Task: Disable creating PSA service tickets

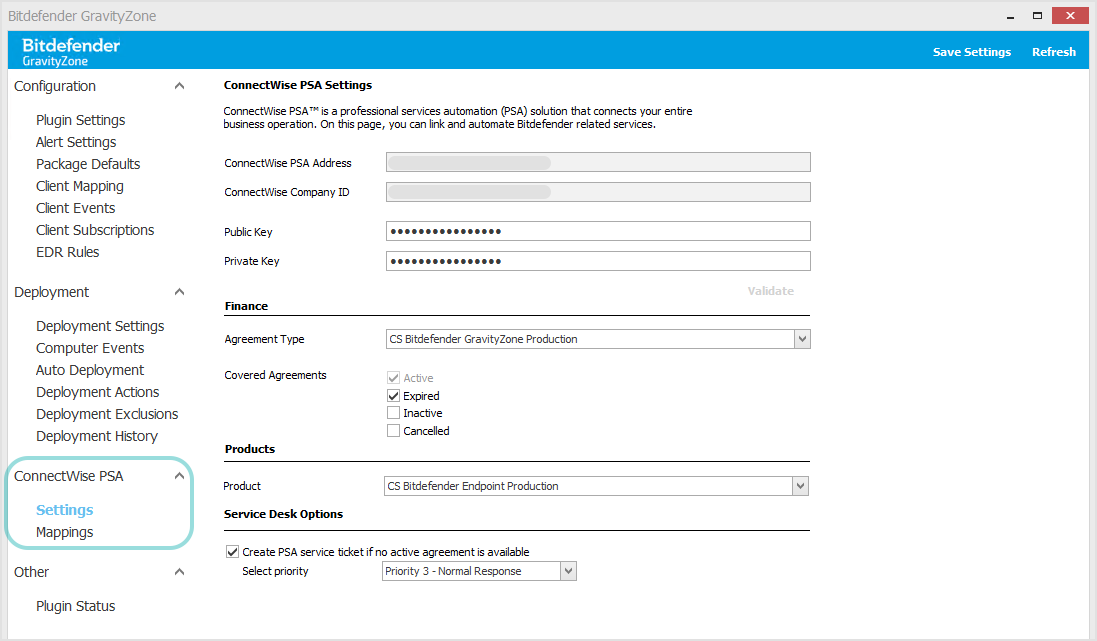Action: click(x=232, y=551)
